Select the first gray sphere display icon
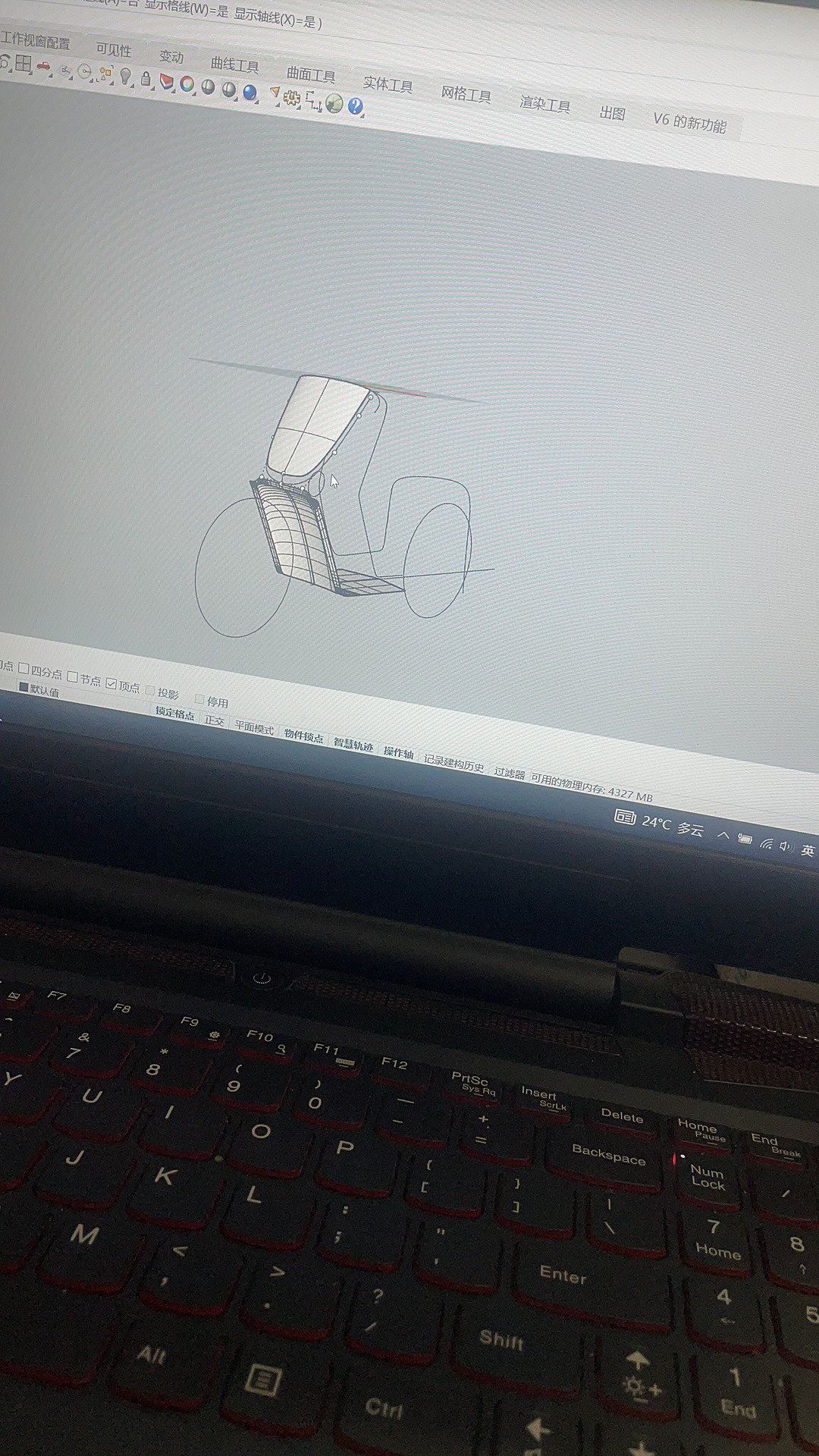The height and width of the screenshot is (1456, 819). tap(208, 86)
